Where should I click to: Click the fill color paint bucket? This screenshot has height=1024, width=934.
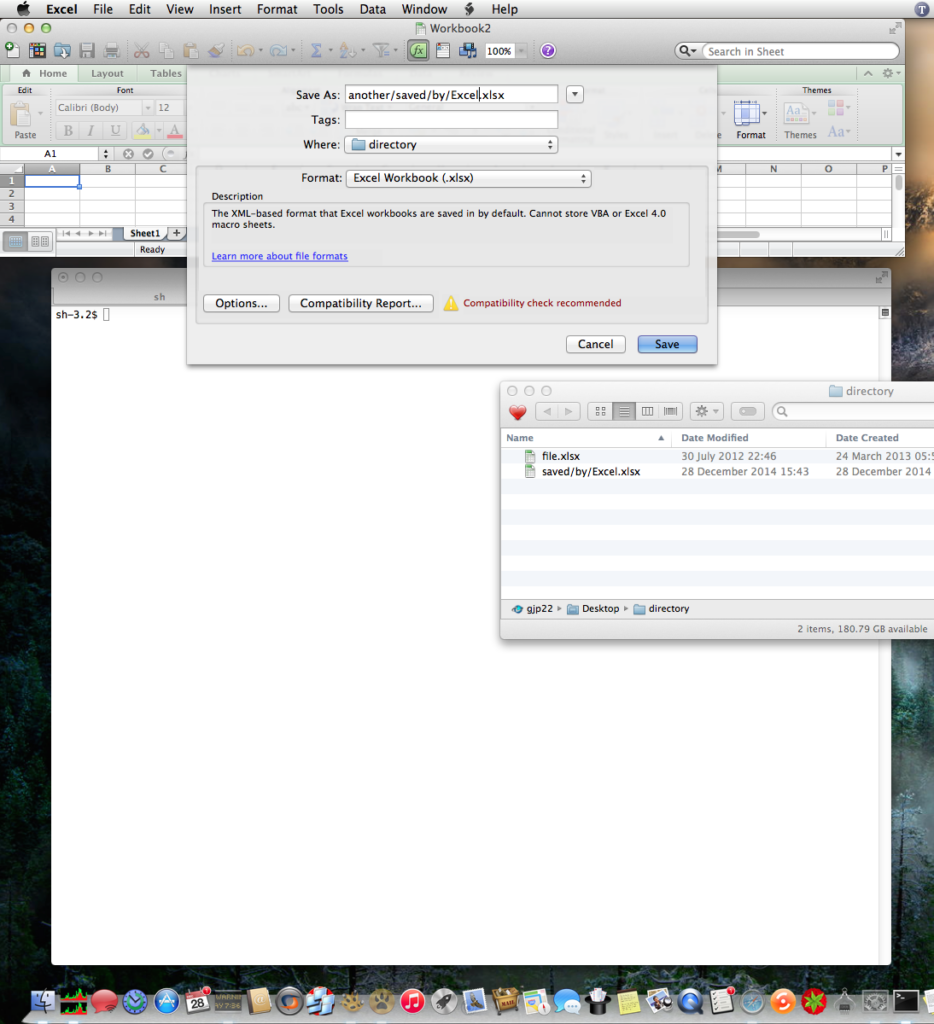[142, 131]
